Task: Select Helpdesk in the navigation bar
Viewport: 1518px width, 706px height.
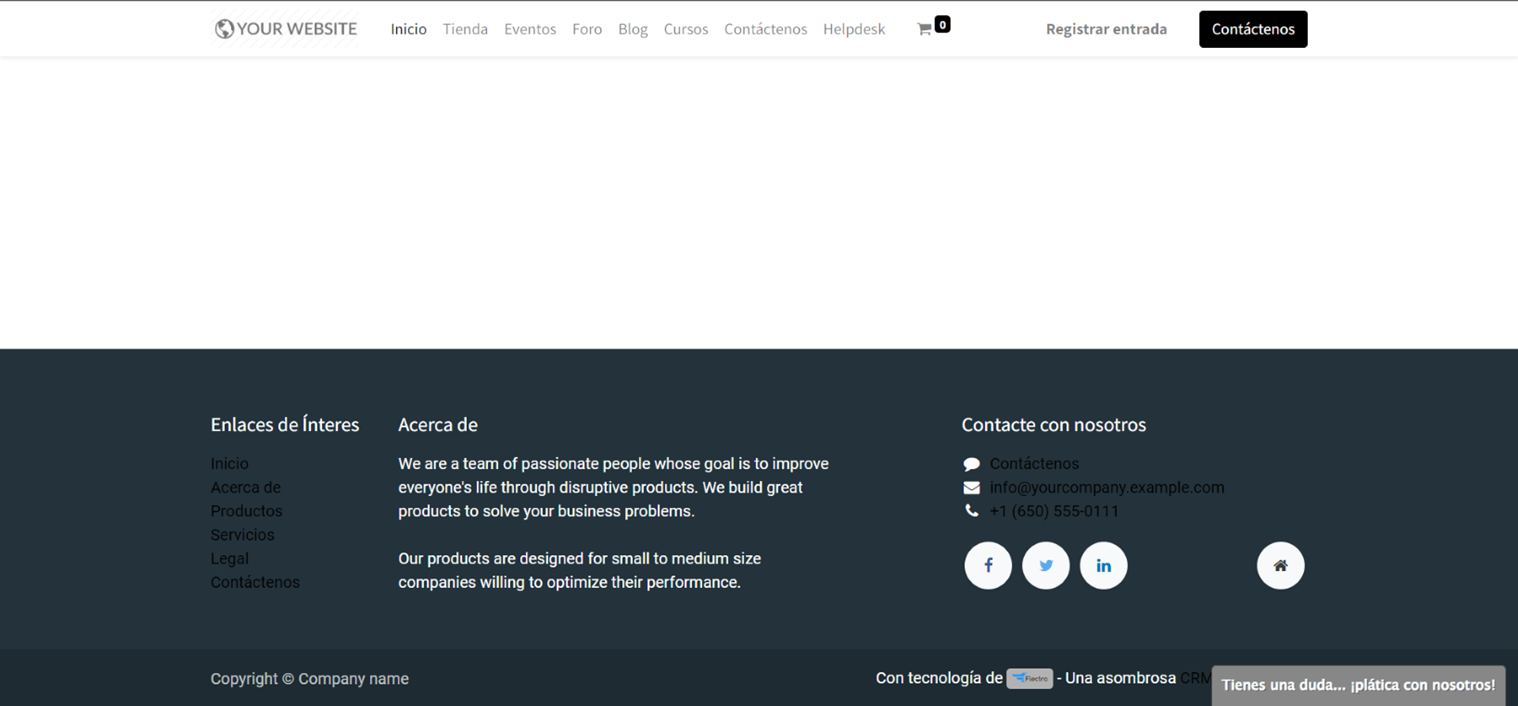Action: 854,29
